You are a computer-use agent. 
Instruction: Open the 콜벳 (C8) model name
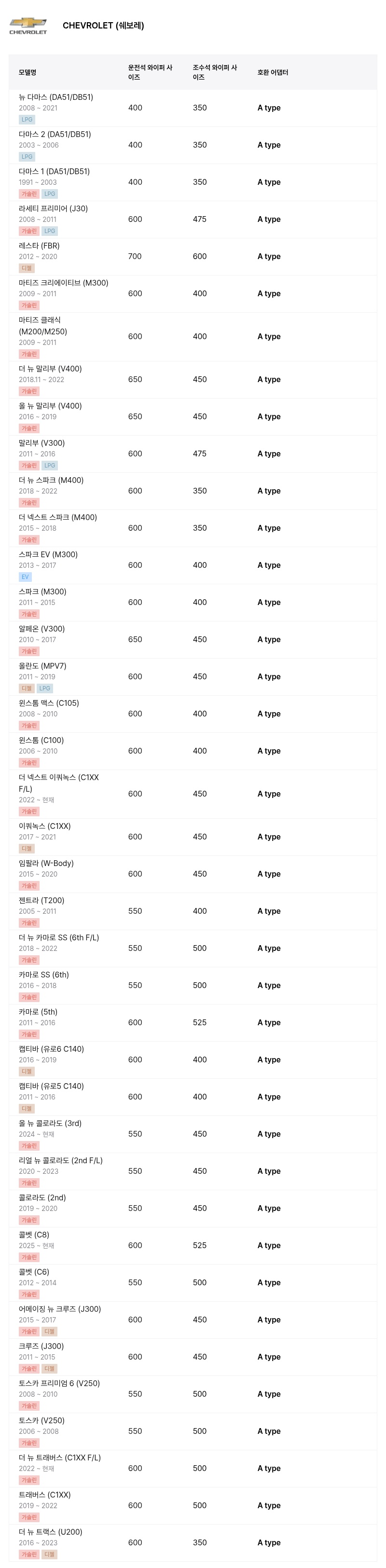click(x=33, y=1235)
